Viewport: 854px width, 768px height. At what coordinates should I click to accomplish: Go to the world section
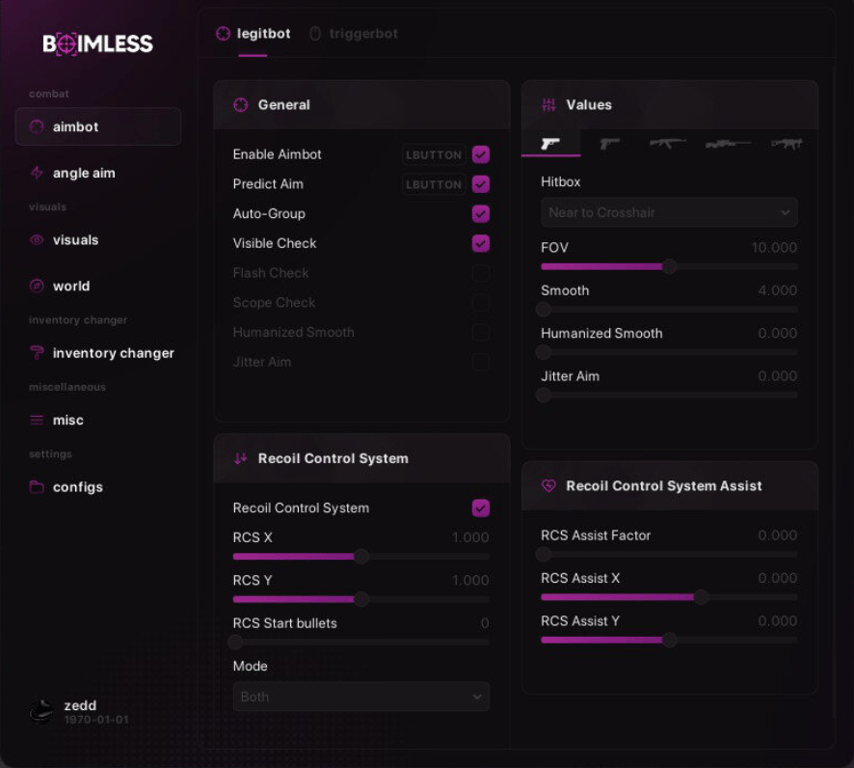(98, 286)
